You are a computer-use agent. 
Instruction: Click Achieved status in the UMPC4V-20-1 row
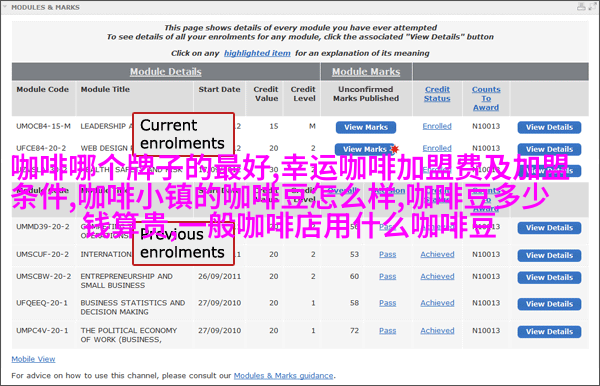[437, 331]
